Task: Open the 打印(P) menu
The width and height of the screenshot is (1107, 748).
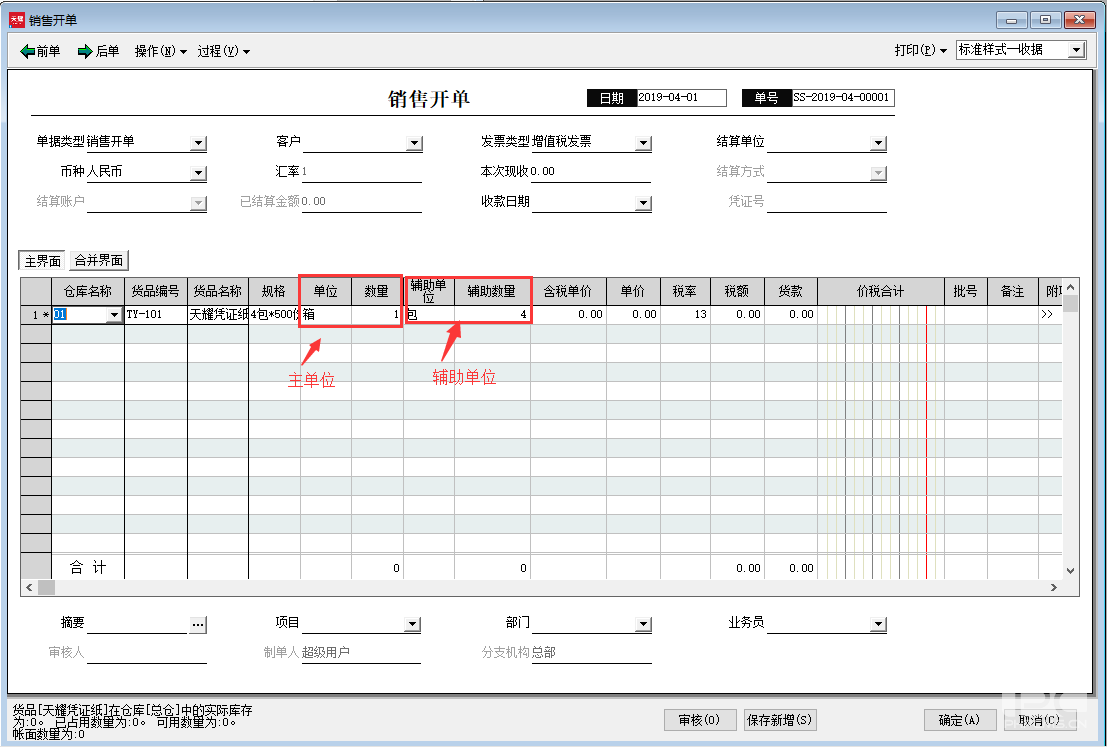Action: coord(920,50)
